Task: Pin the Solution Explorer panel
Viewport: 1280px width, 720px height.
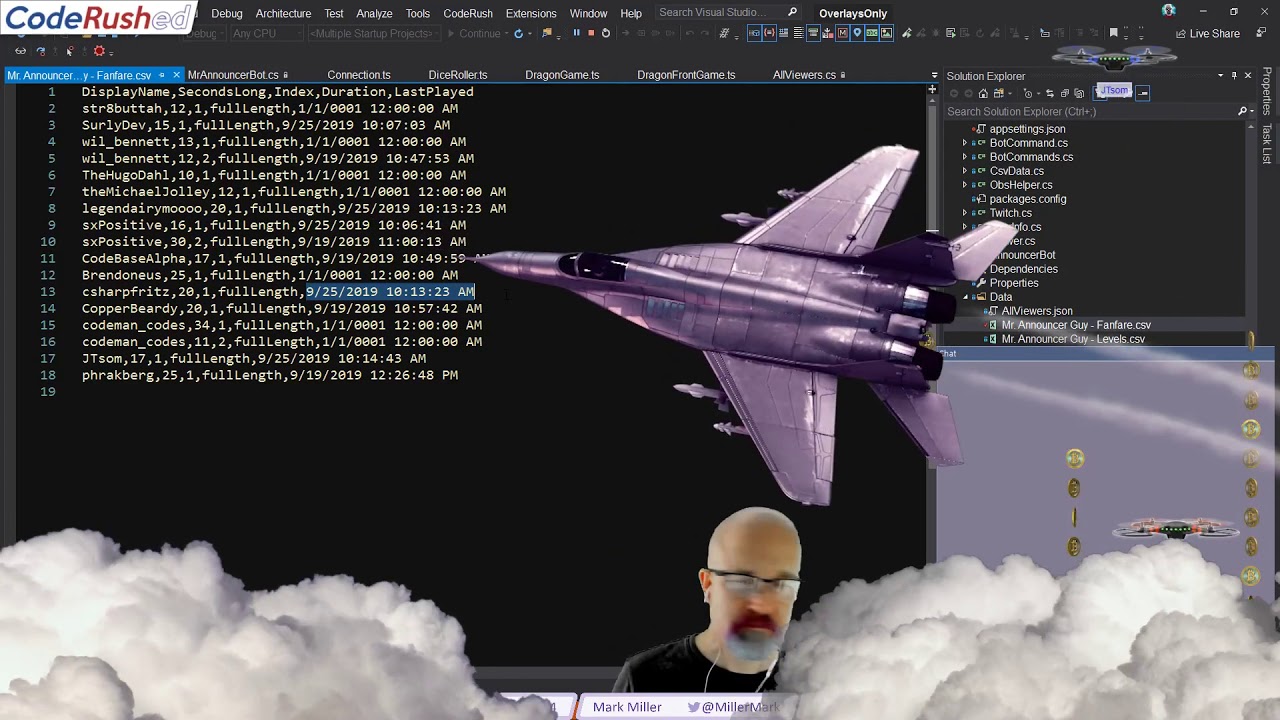Action: pyautogui.click(x=1234, y=76)
